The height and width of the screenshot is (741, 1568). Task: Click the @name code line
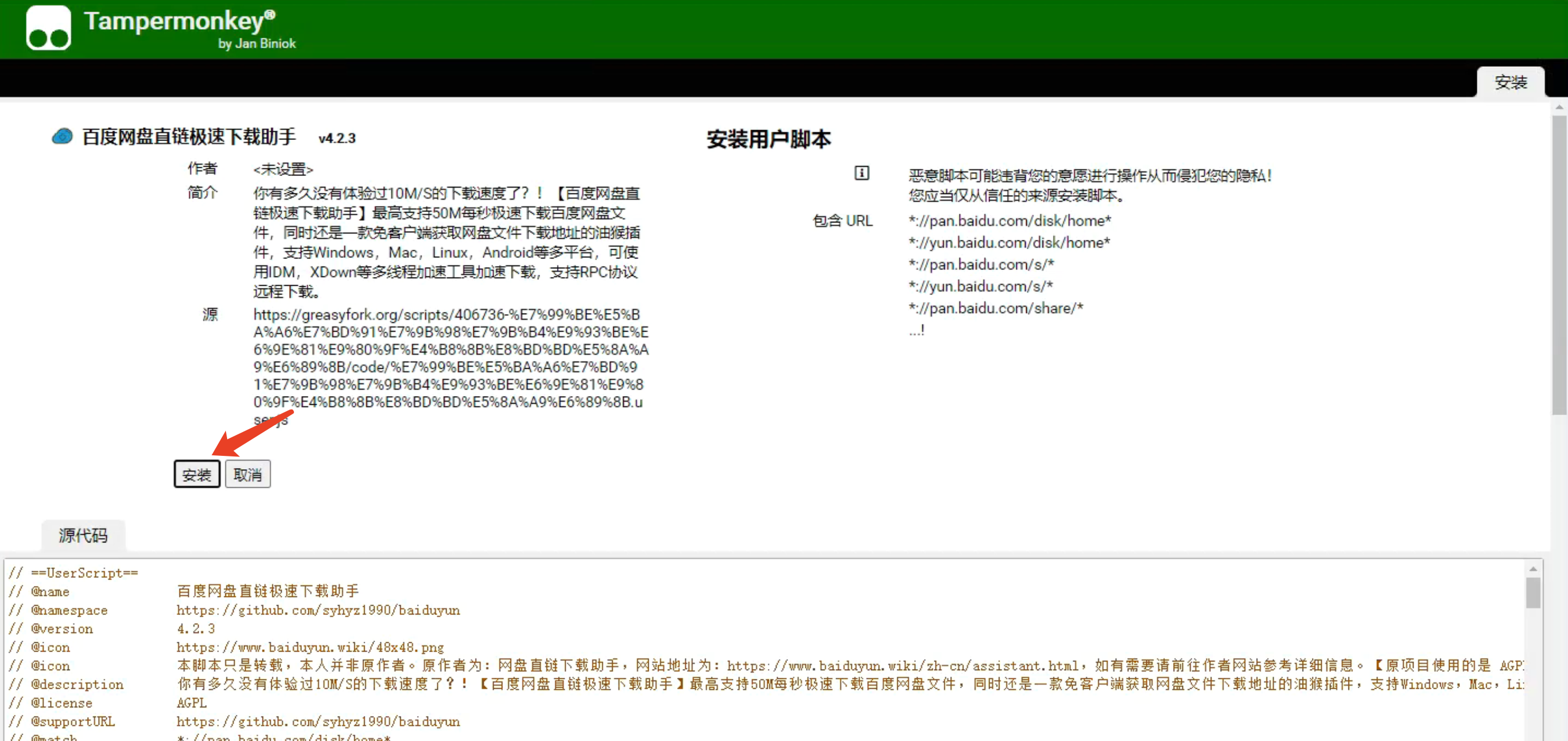pos(184,591)
